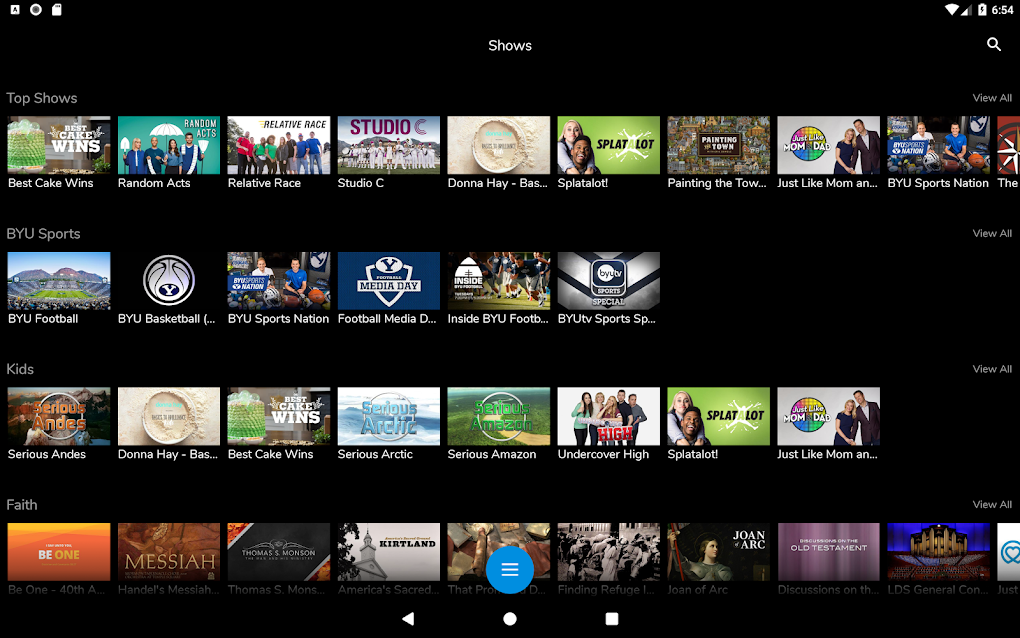This screenshot has width=1020, height=638.
Task: Open Joan of Arc thumbnail
Action: [718, 552]
